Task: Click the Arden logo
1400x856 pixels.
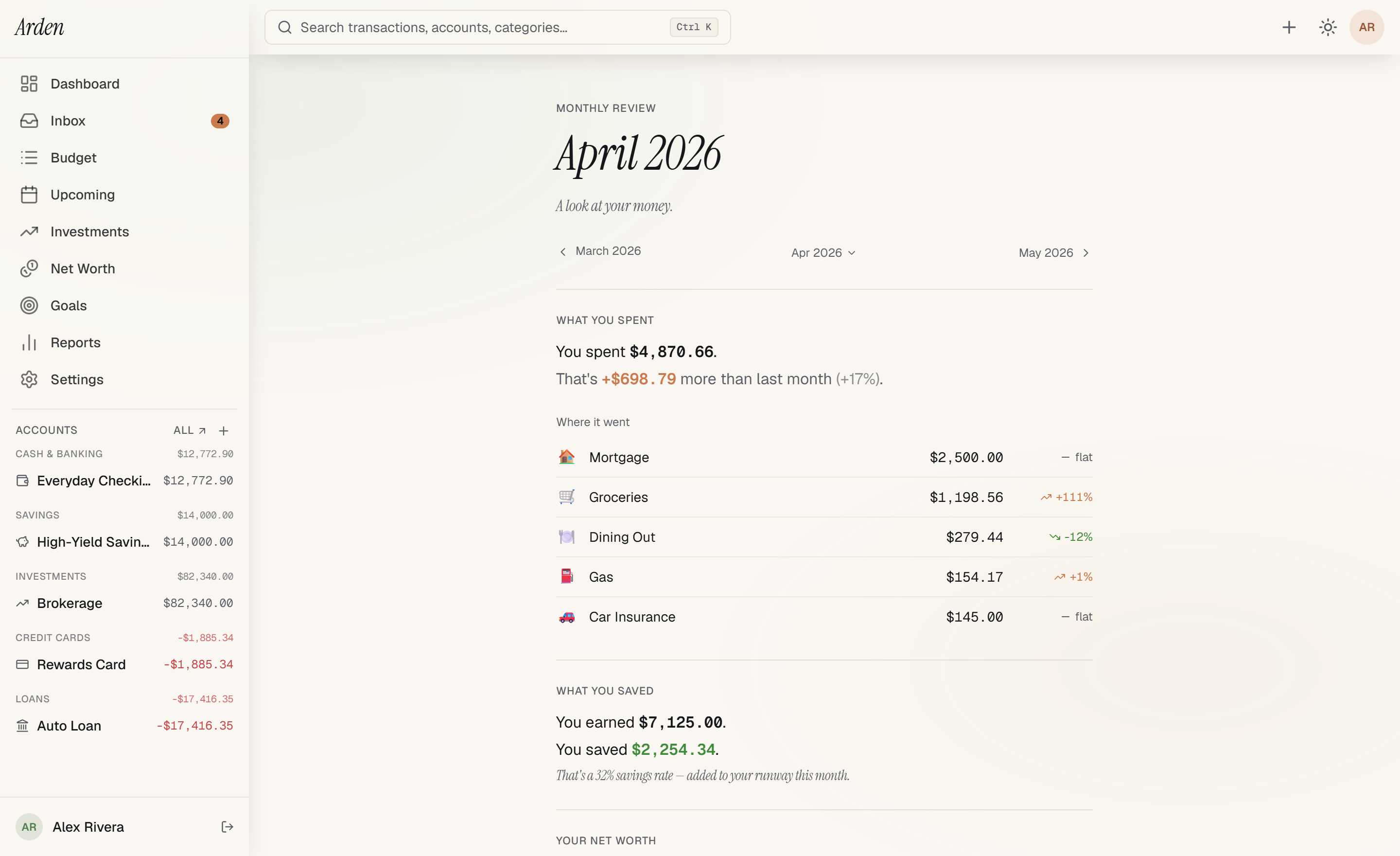Action: coord(39,27)
